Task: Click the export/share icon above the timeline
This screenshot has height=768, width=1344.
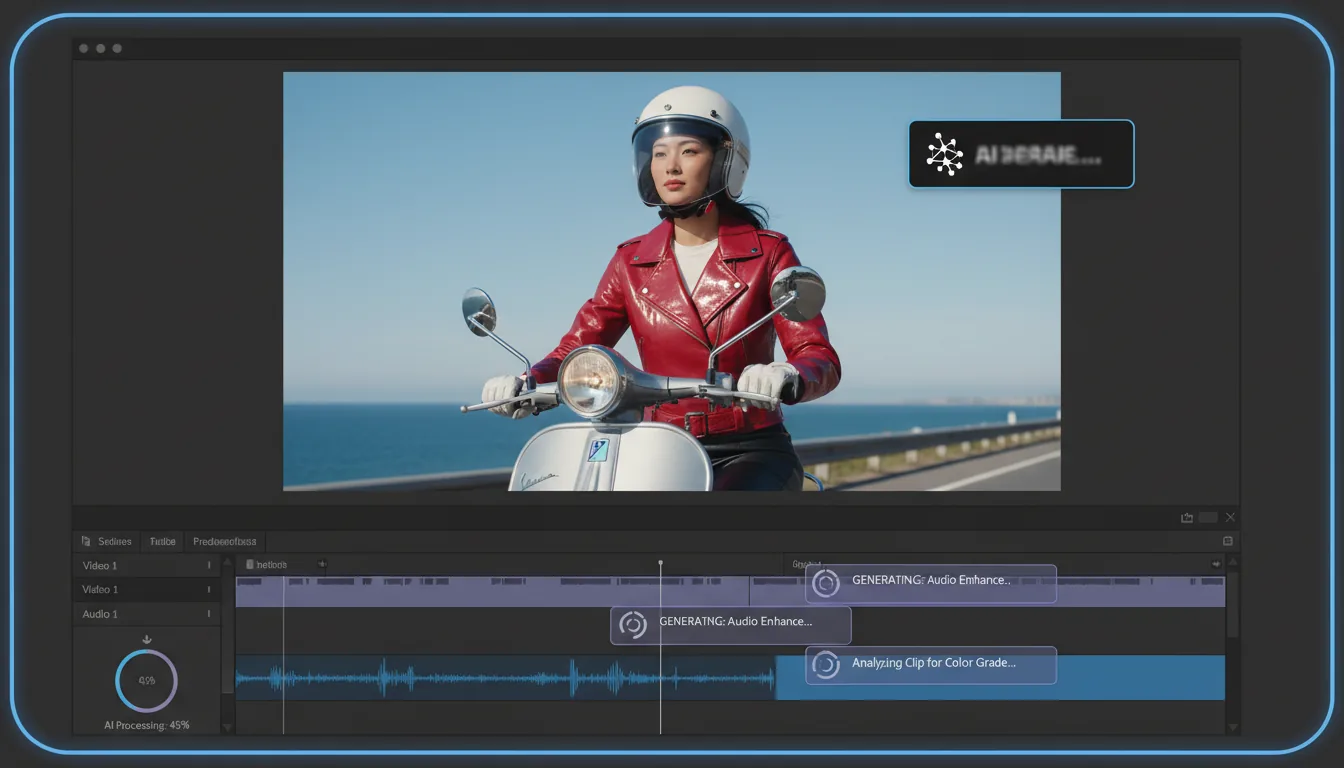Action: [1187, 517]
